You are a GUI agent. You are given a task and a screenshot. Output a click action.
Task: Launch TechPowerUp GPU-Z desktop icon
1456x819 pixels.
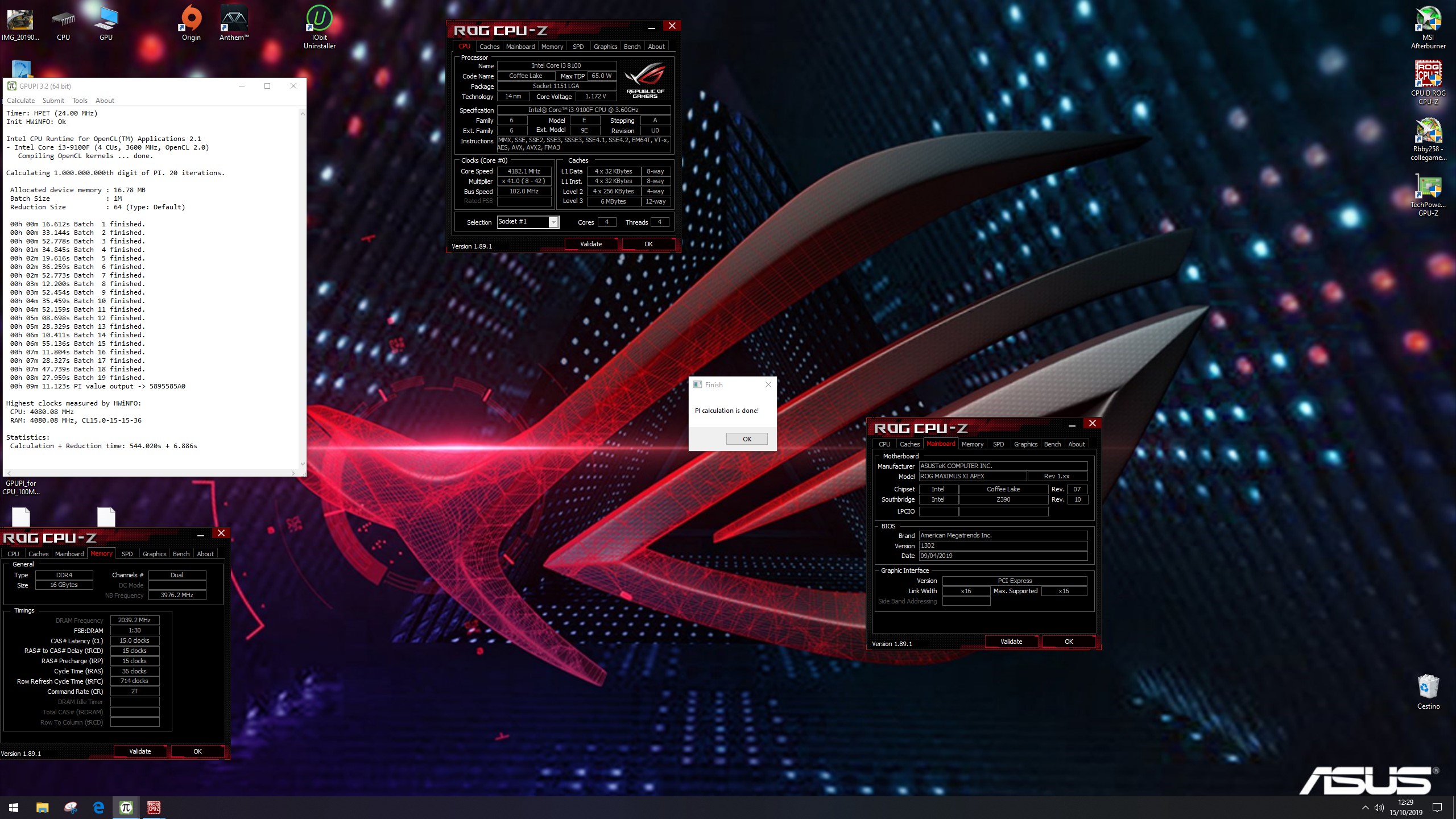click(1428, 195)
